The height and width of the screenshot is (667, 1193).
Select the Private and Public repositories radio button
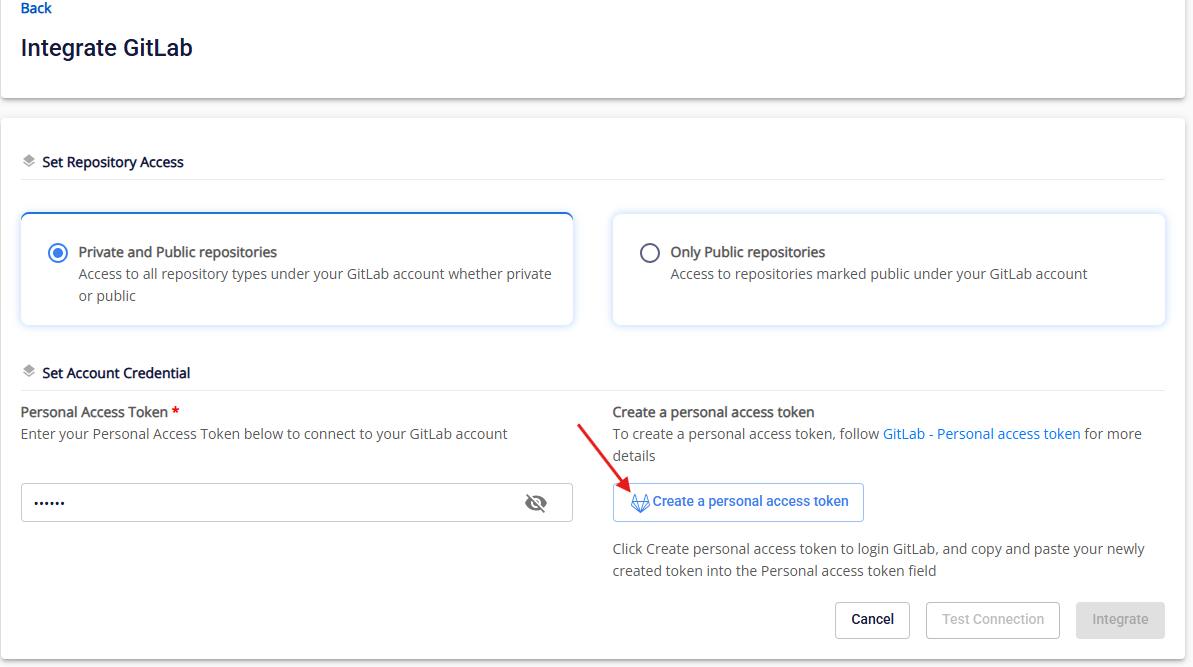coord(57,253)
